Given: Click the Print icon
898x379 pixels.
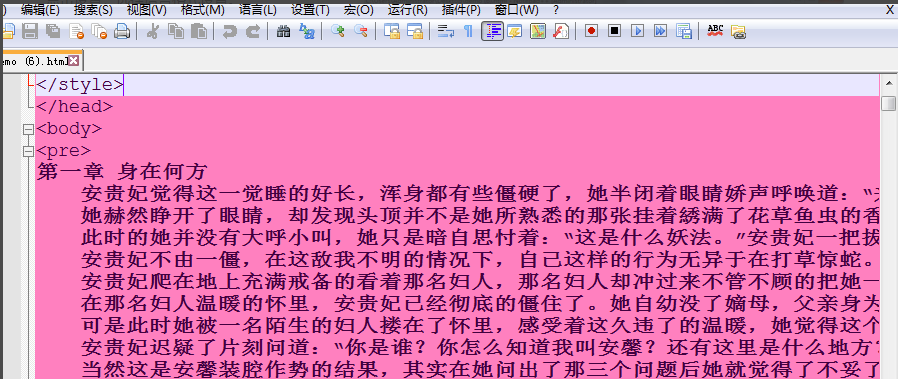Looking at the screenshot, I should tap(121, 31).
